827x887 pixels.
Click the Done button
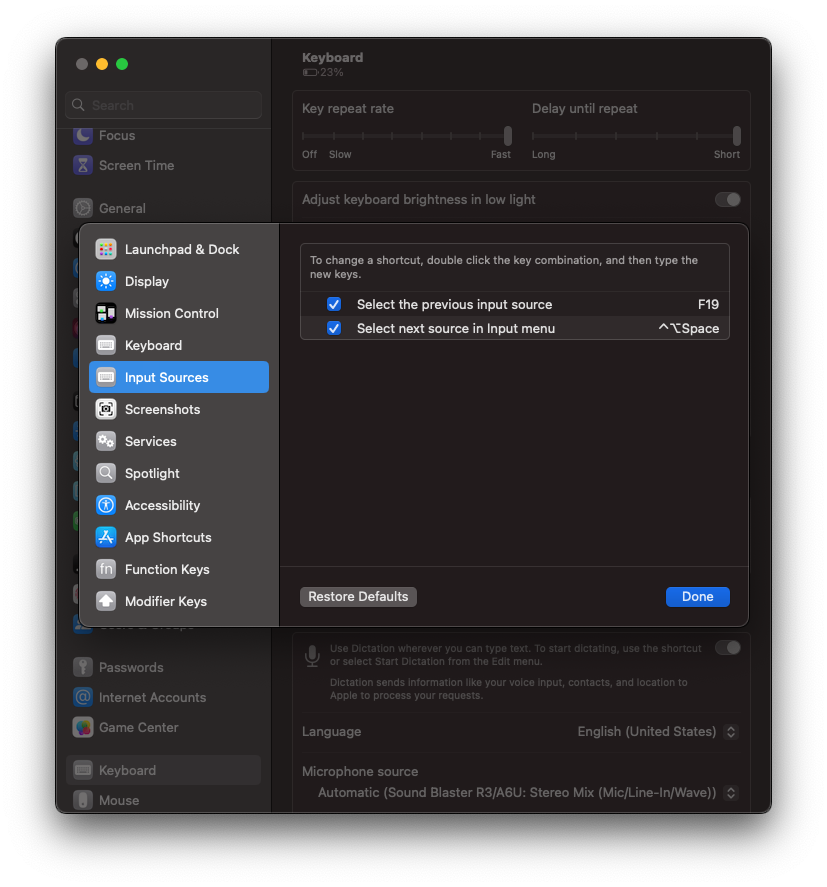click(697, 597)
